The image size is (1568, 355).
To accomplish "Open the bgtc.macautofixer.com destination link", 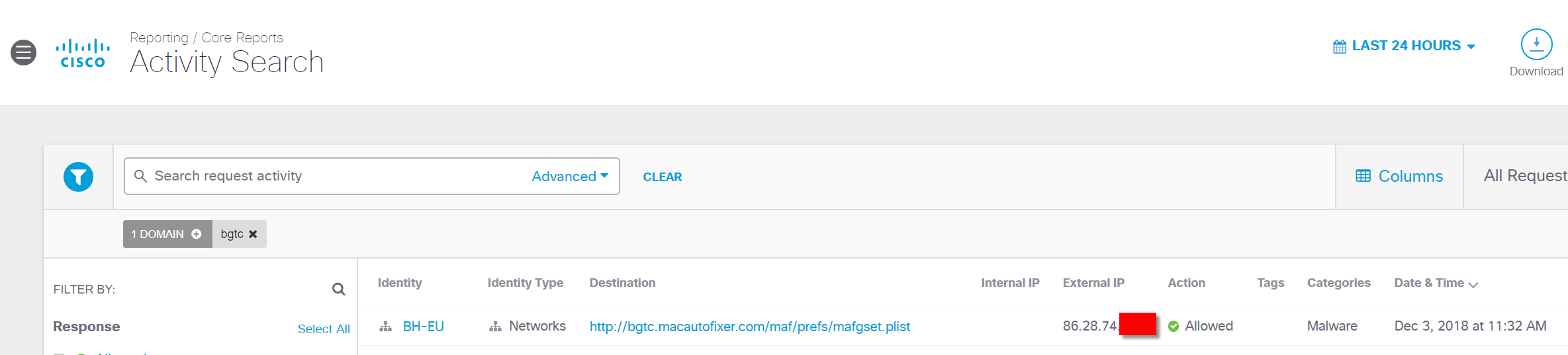I will [749, 327].
